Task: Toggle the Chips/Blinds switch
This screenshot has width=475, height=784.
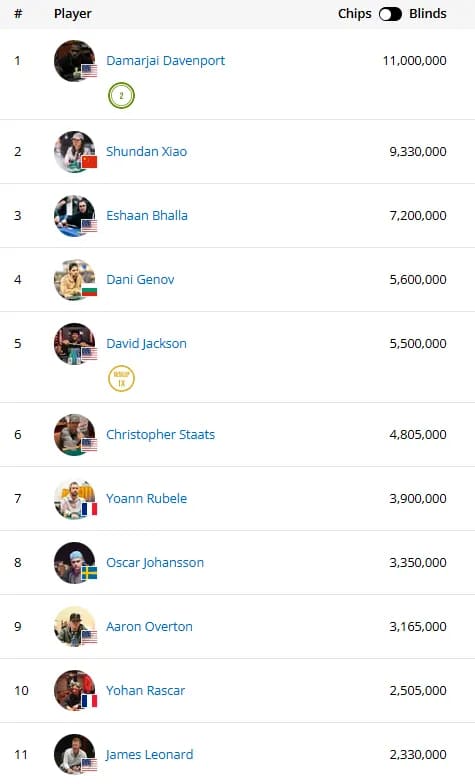Action: 390,14
